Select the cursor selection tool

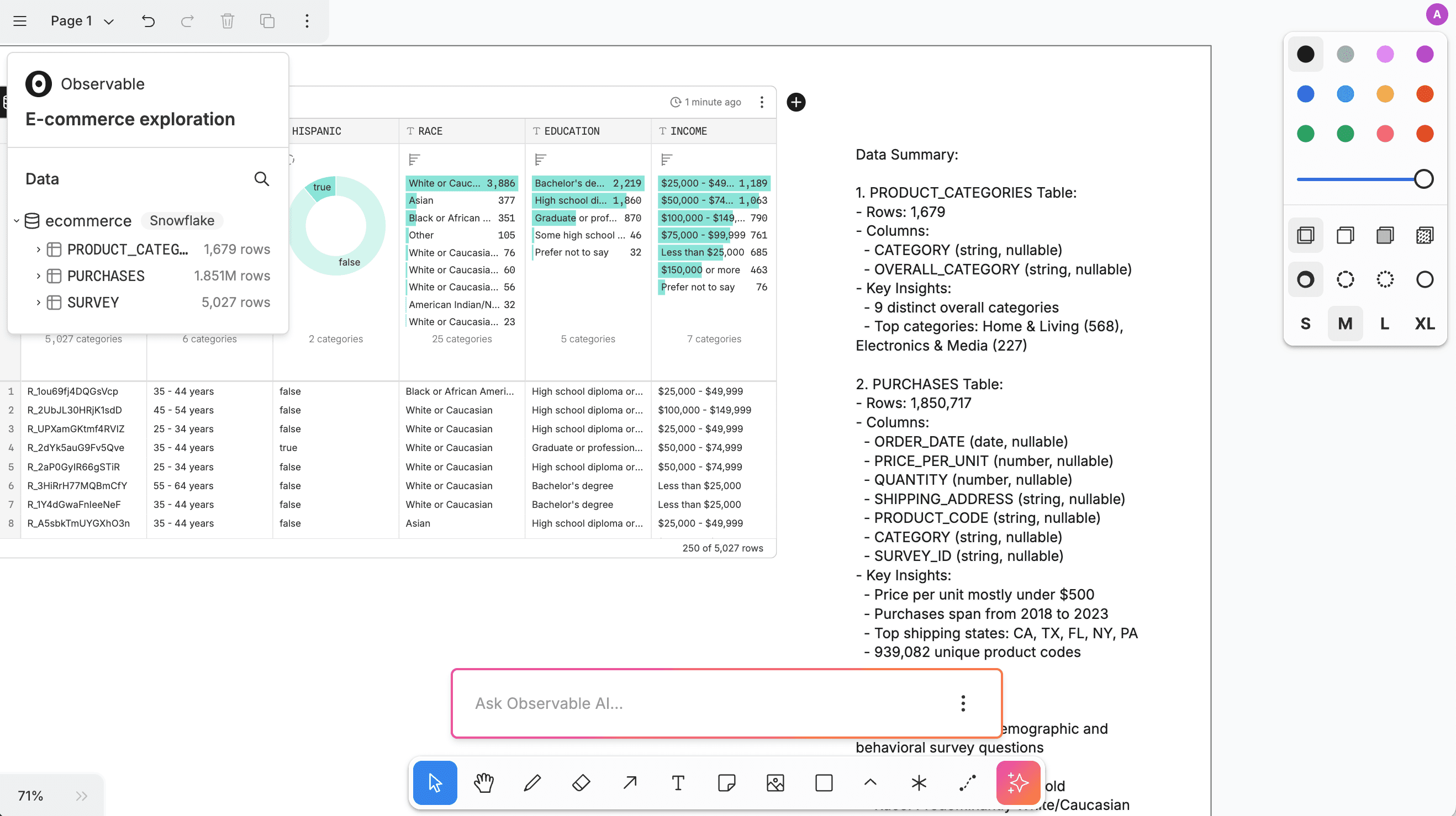435,783
